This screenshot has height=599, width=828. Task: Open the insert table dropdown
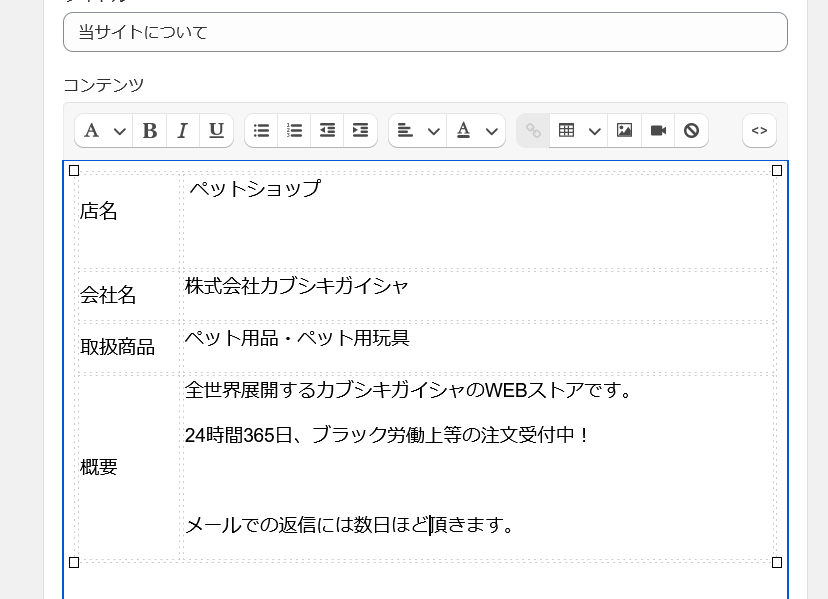[578, 131]
